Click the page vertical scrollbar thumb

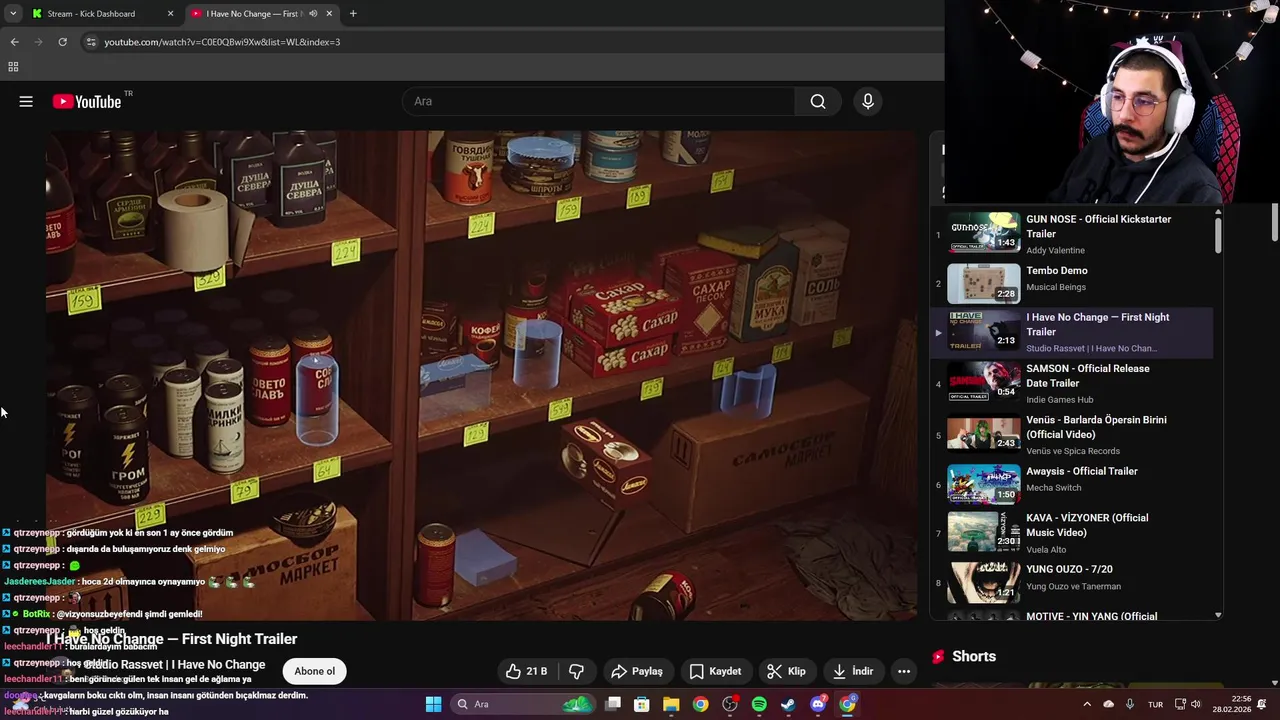1274,222
